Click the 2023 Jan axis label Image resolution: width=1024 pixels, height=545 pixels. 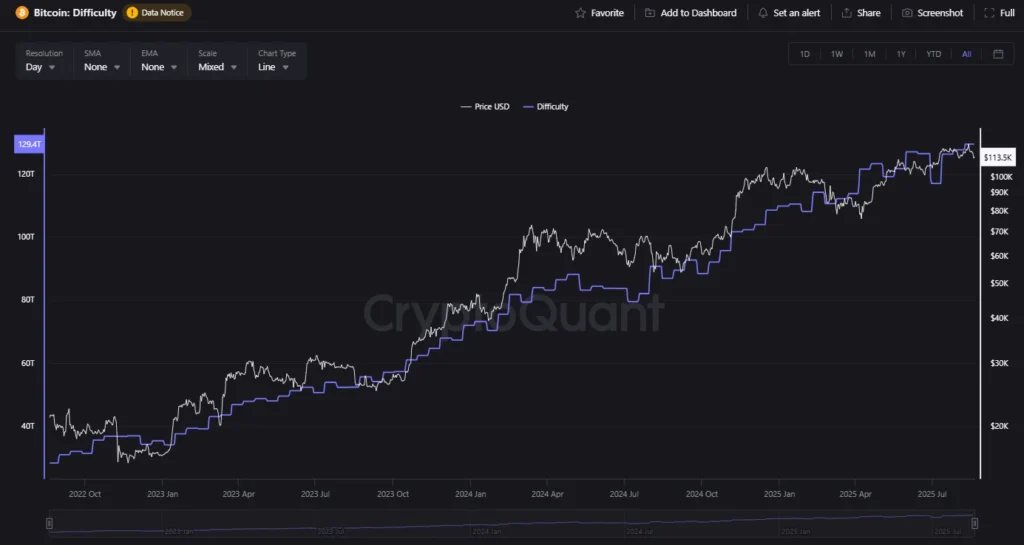point(163,494)
